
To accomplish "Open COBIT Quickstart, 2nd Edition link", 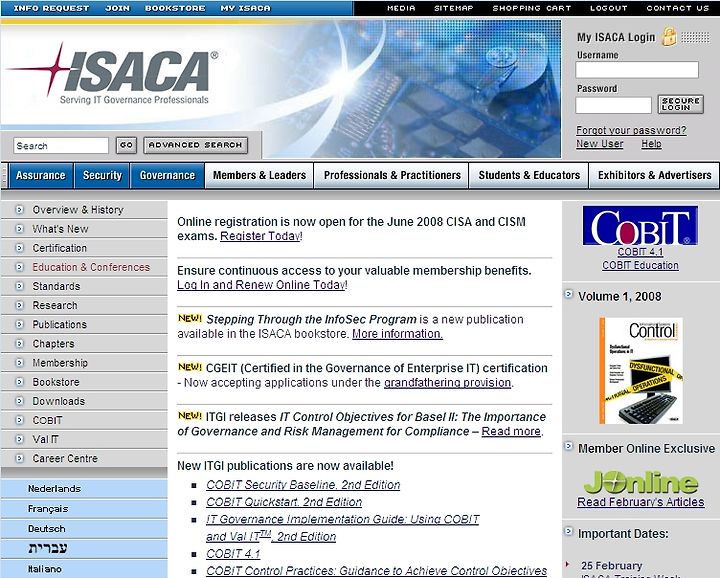I will tap(284, 502).
